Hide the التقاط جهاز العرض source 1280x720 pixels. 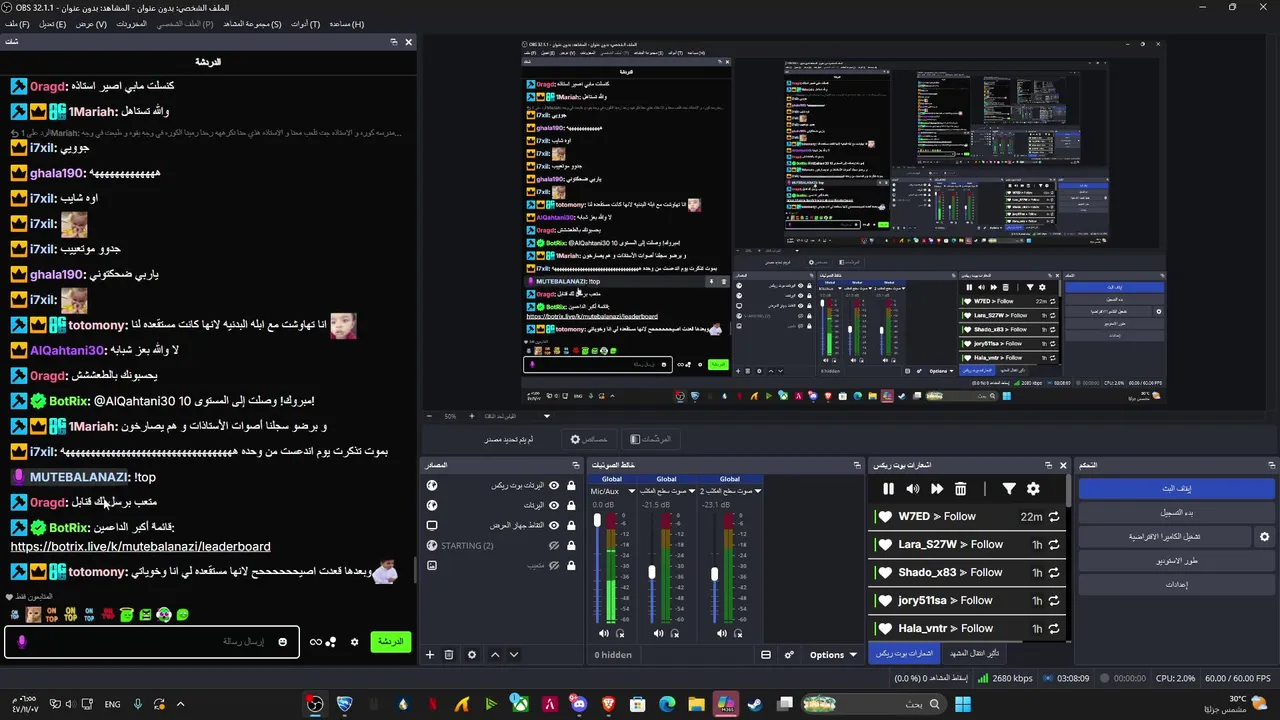click(x=554, y=525)
